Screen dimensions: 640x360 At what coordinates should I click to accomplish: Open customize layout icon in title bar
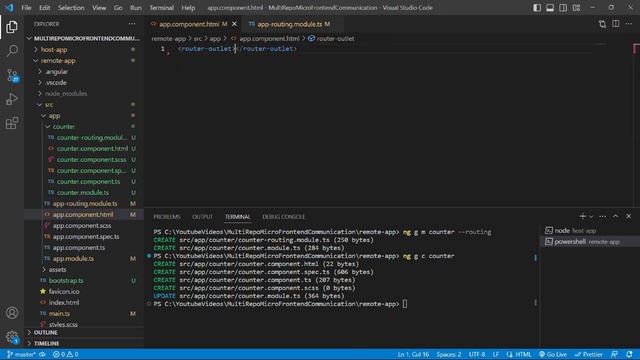tap(576, 8)
